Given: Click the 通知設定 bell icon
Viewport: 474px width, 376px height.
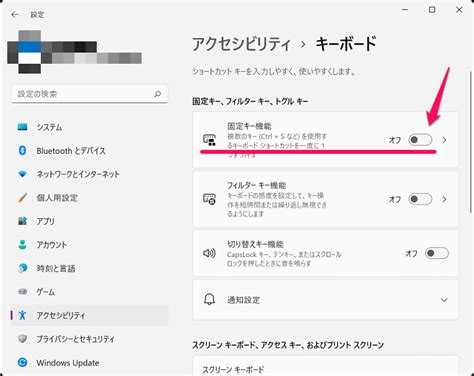Looking at the screenshot, I should pyautogui.click(x=209, y=299).
